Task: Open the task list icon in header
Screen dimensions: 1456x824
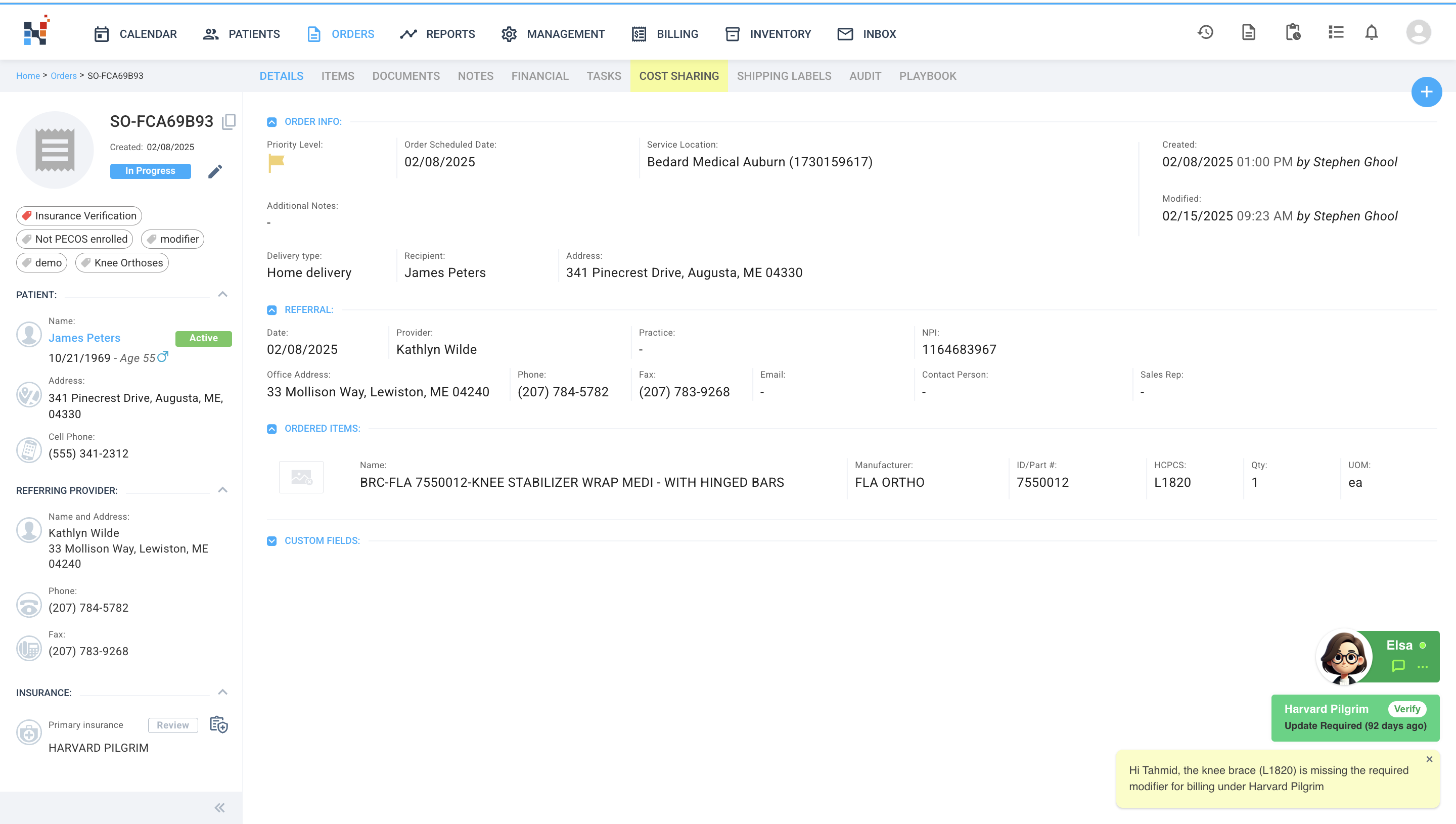Action: tap(1336, 33)
